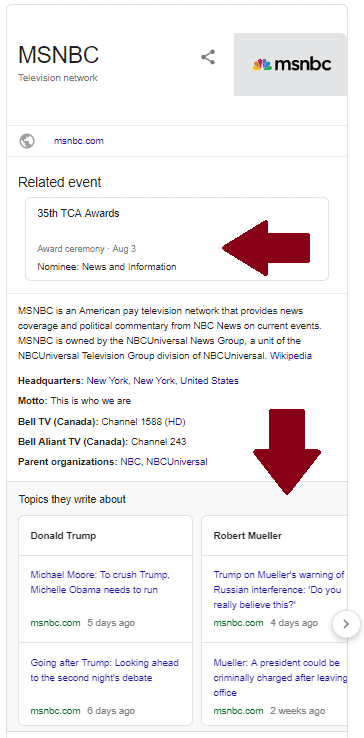Open the 35th TCA Awards event card
Image resolution: width=364 pixels, height=738 pixels.
tap(177, 239)
